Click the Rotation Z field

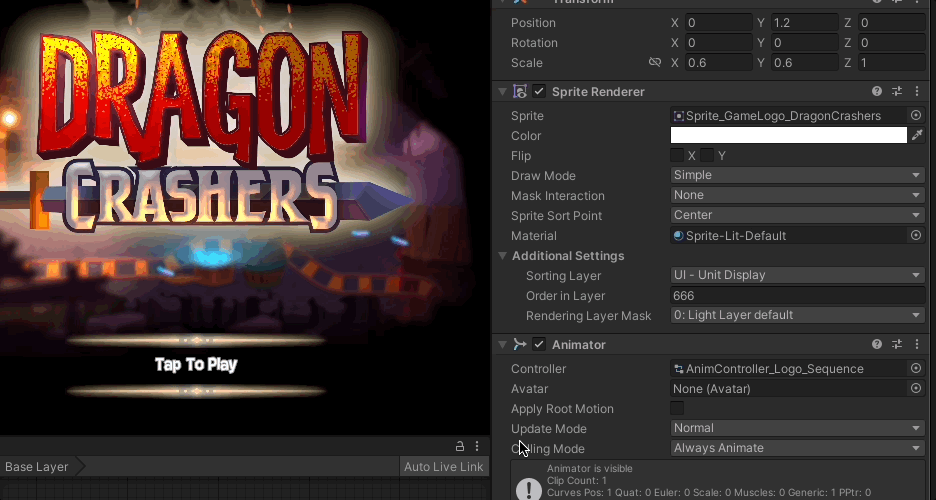pyautogui.click(x=891, y=42)
